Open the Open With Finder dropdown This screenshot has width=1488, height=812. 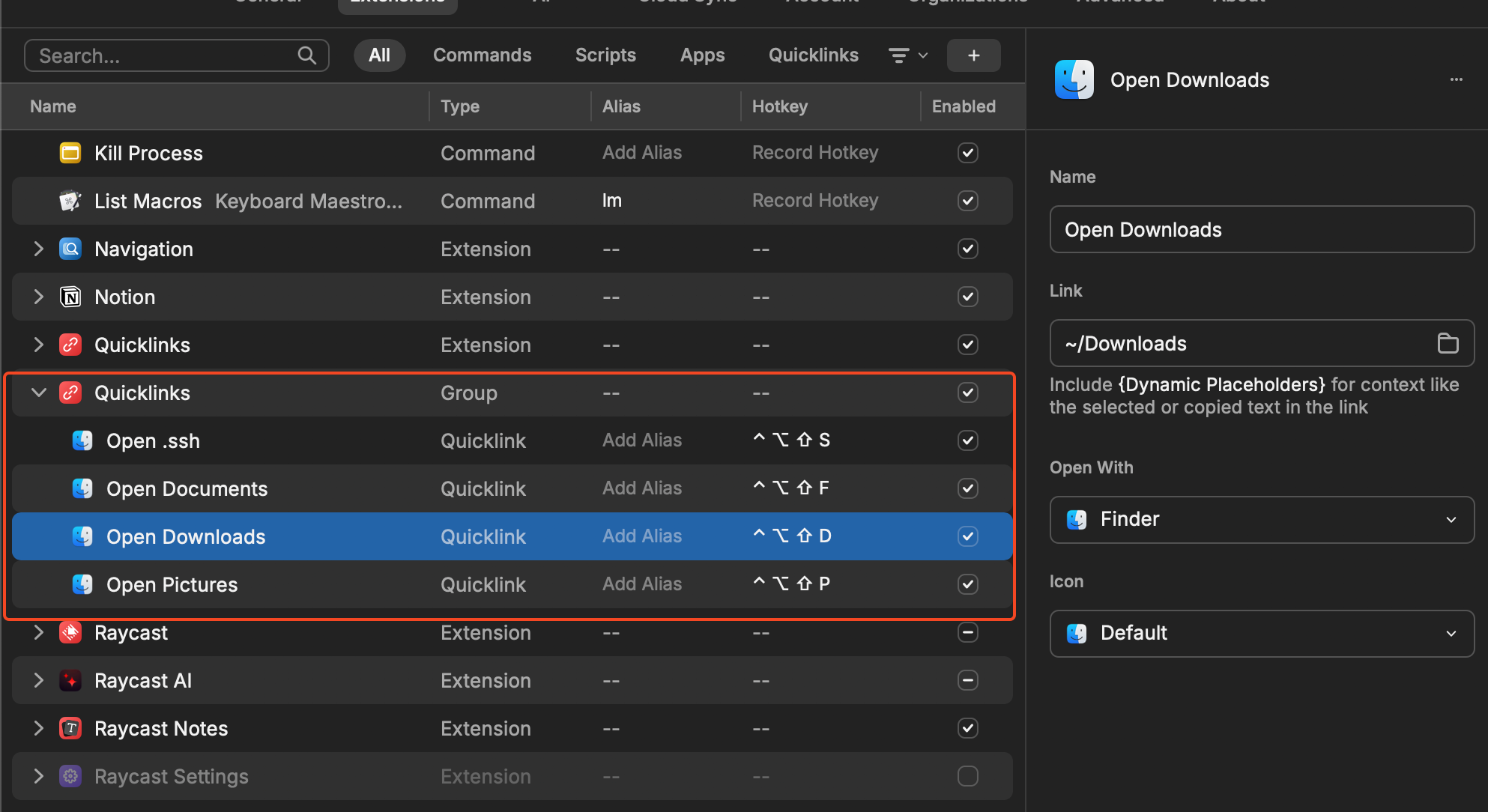[1262, 519]
